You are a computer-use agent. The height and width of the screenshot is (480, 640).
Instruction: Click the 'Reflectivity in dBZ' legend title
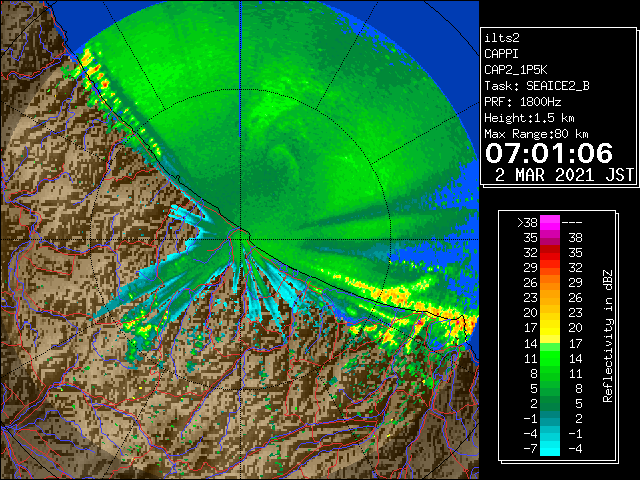(x=607, y=336)
